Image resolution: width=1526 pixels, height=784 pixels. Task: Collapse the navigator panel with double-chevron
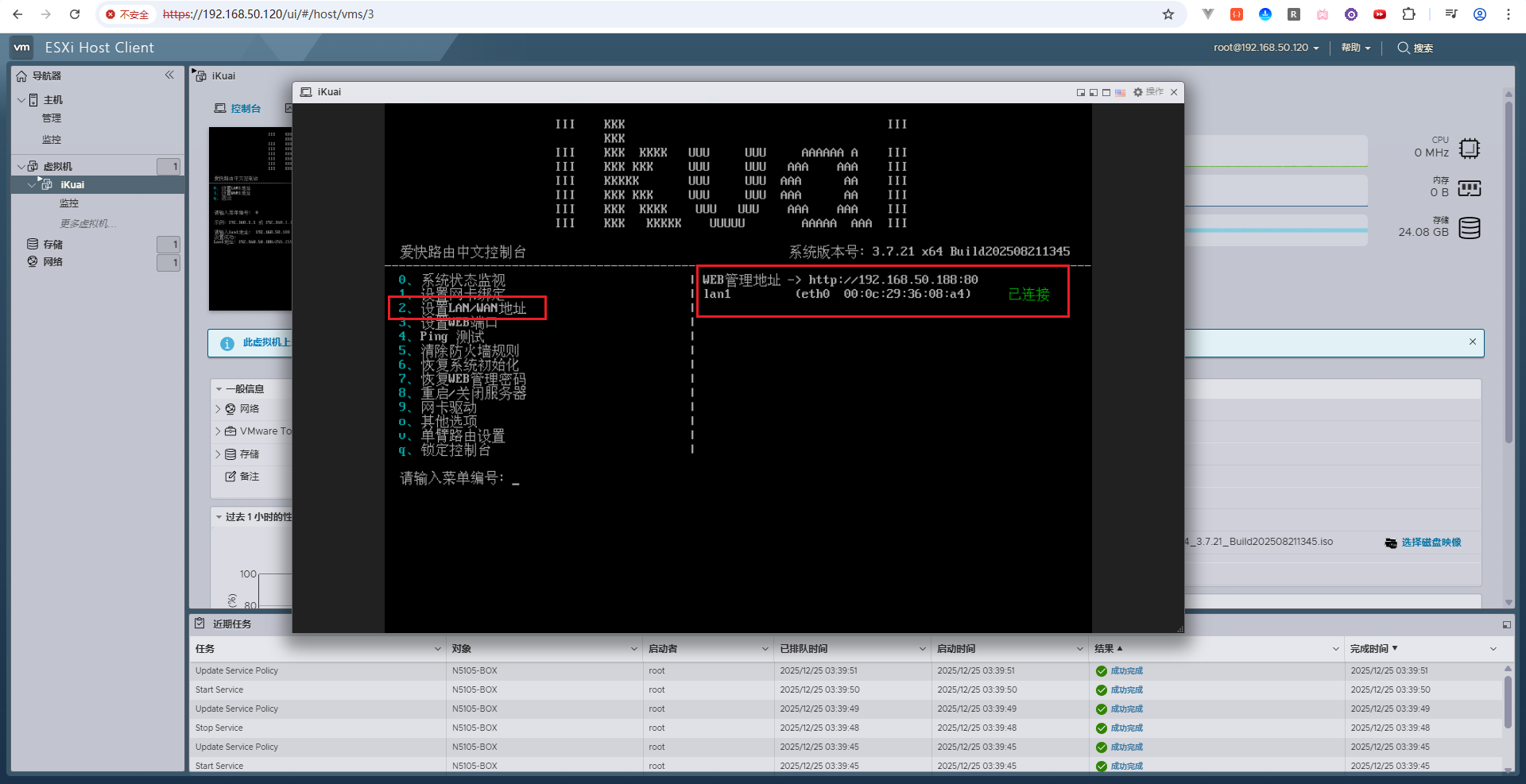coord(169,75)
